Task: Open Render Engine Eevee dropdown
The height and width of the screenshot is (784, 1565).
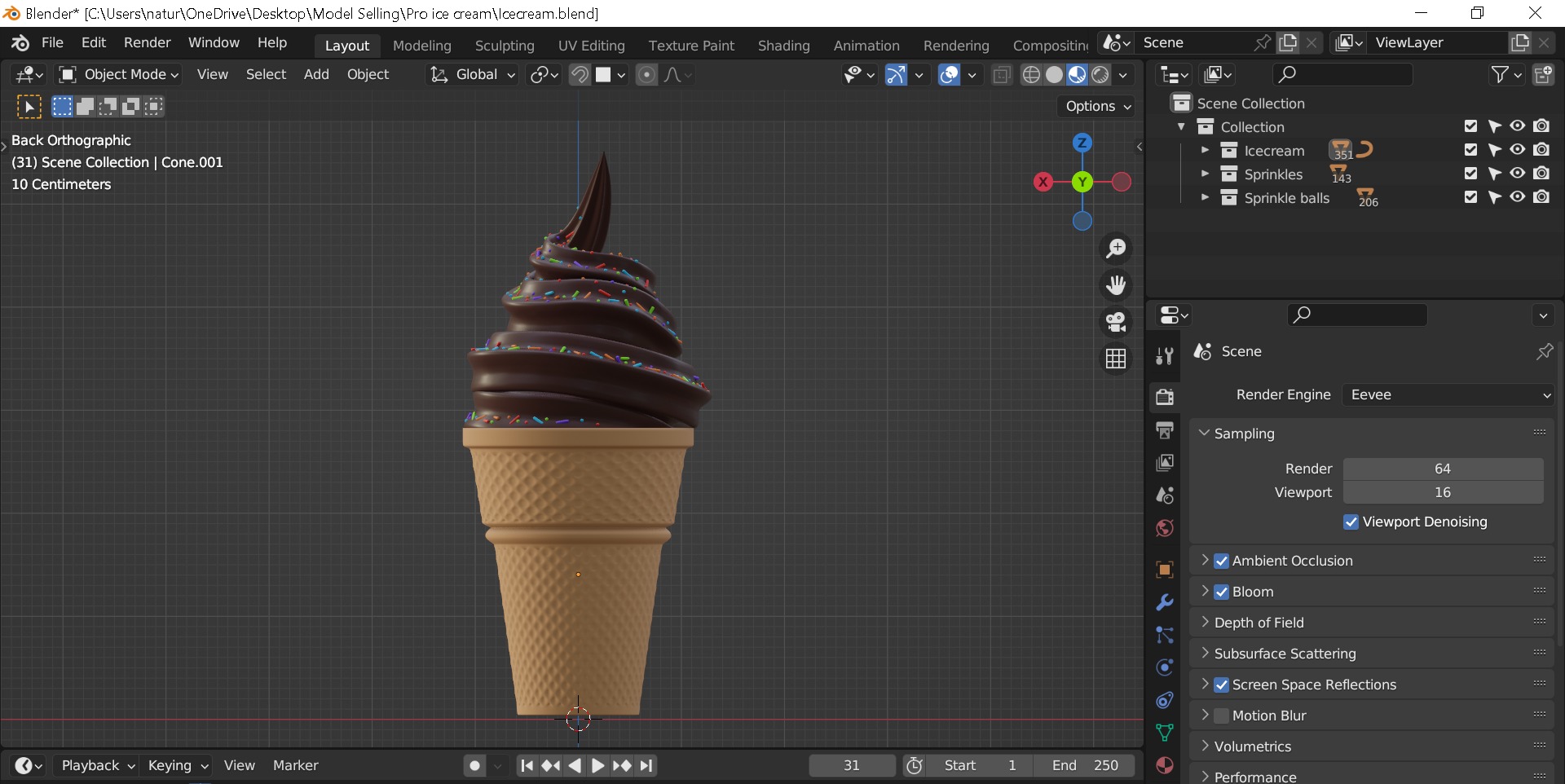Action: (x=1448, y=394)
